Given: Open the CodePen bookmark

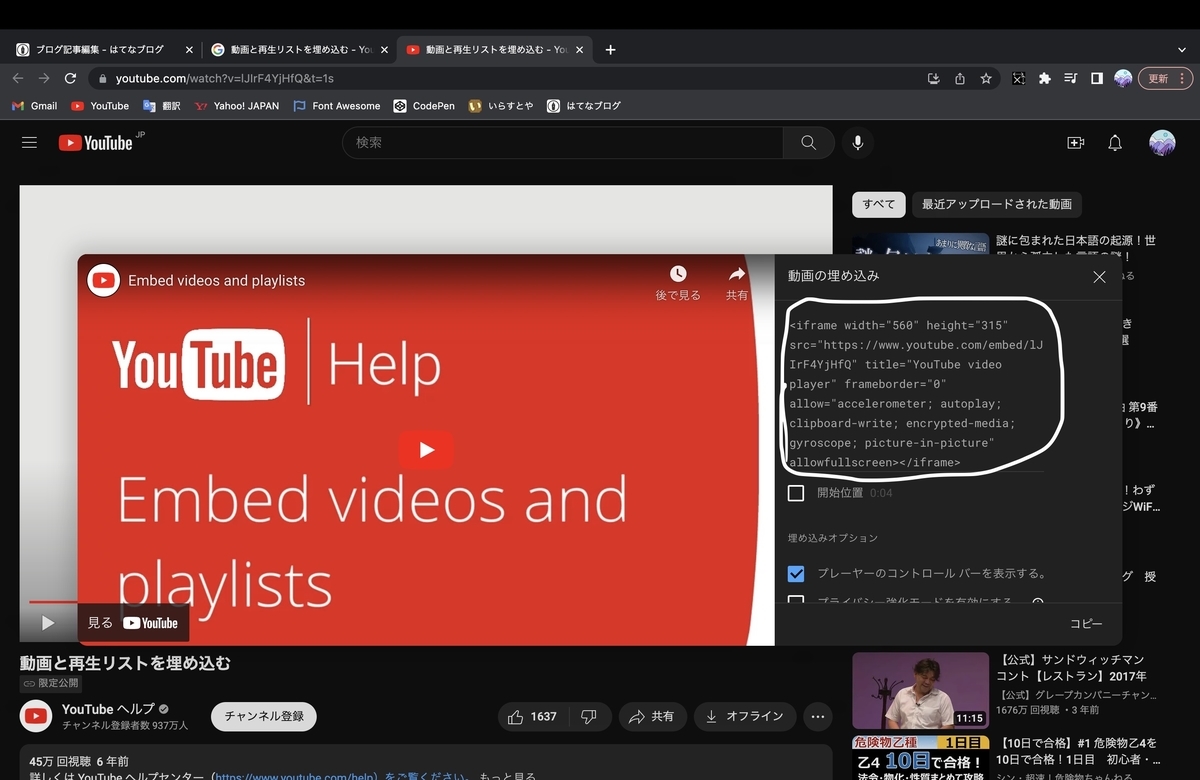Looking at the screenshot, I should point(424,106).
